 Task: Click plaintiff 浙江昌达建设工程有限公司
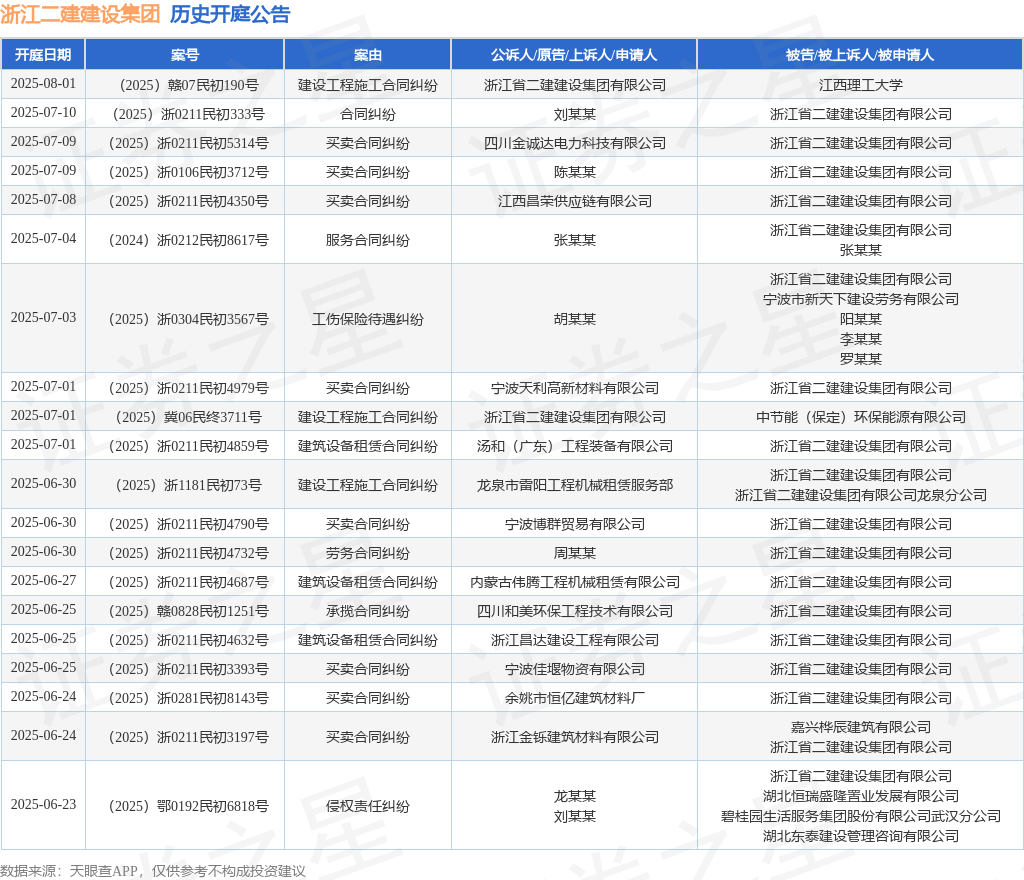tap(575, 640)
